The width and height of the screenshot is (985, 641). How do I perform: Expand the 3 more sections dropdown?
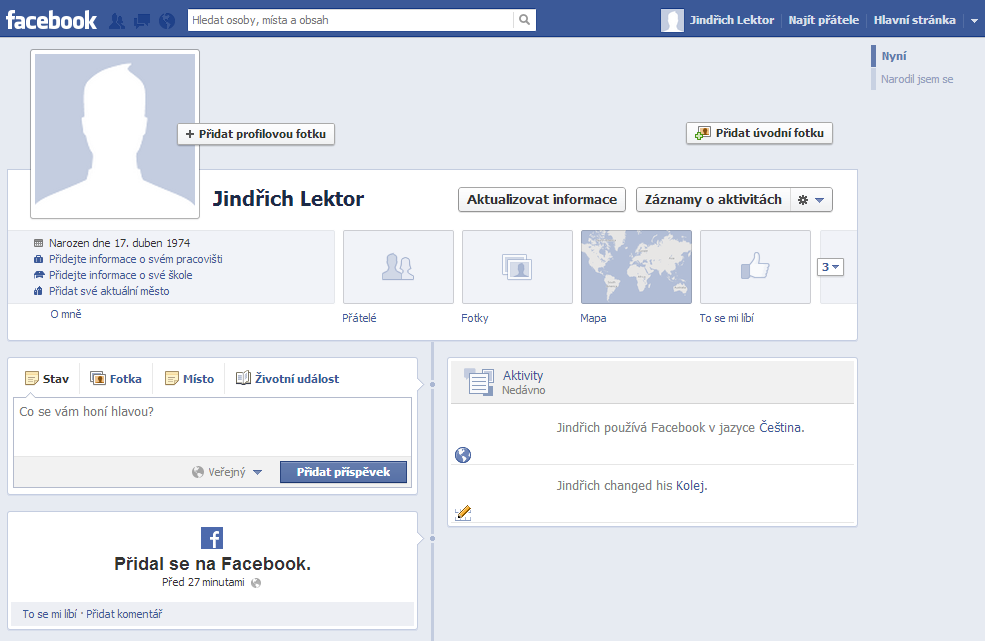830,267
